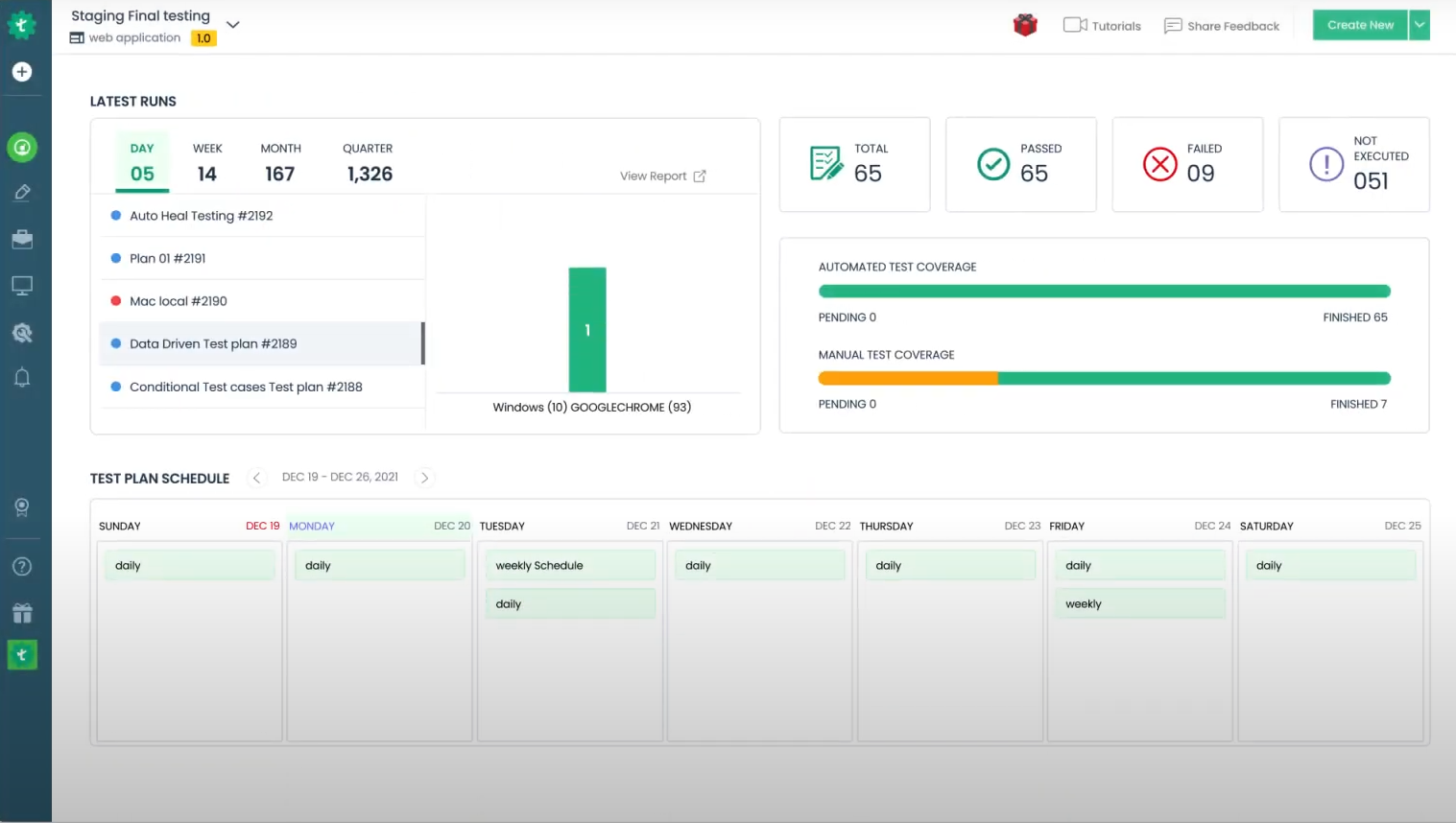Click the Create New button
The height and width of the screenshot is (823, 1456).
coord(1360,25)
